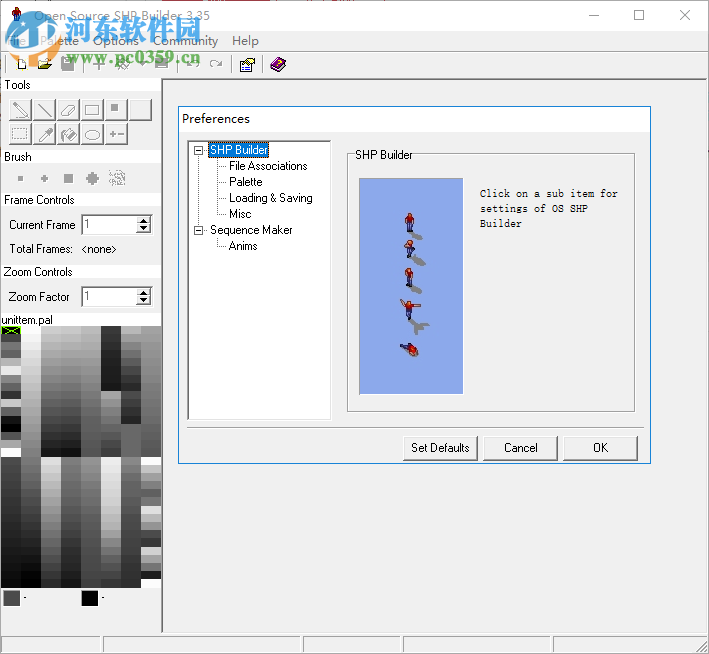Click the Cancel button in Preferences
709x654 pixels.
click(520, 448)
